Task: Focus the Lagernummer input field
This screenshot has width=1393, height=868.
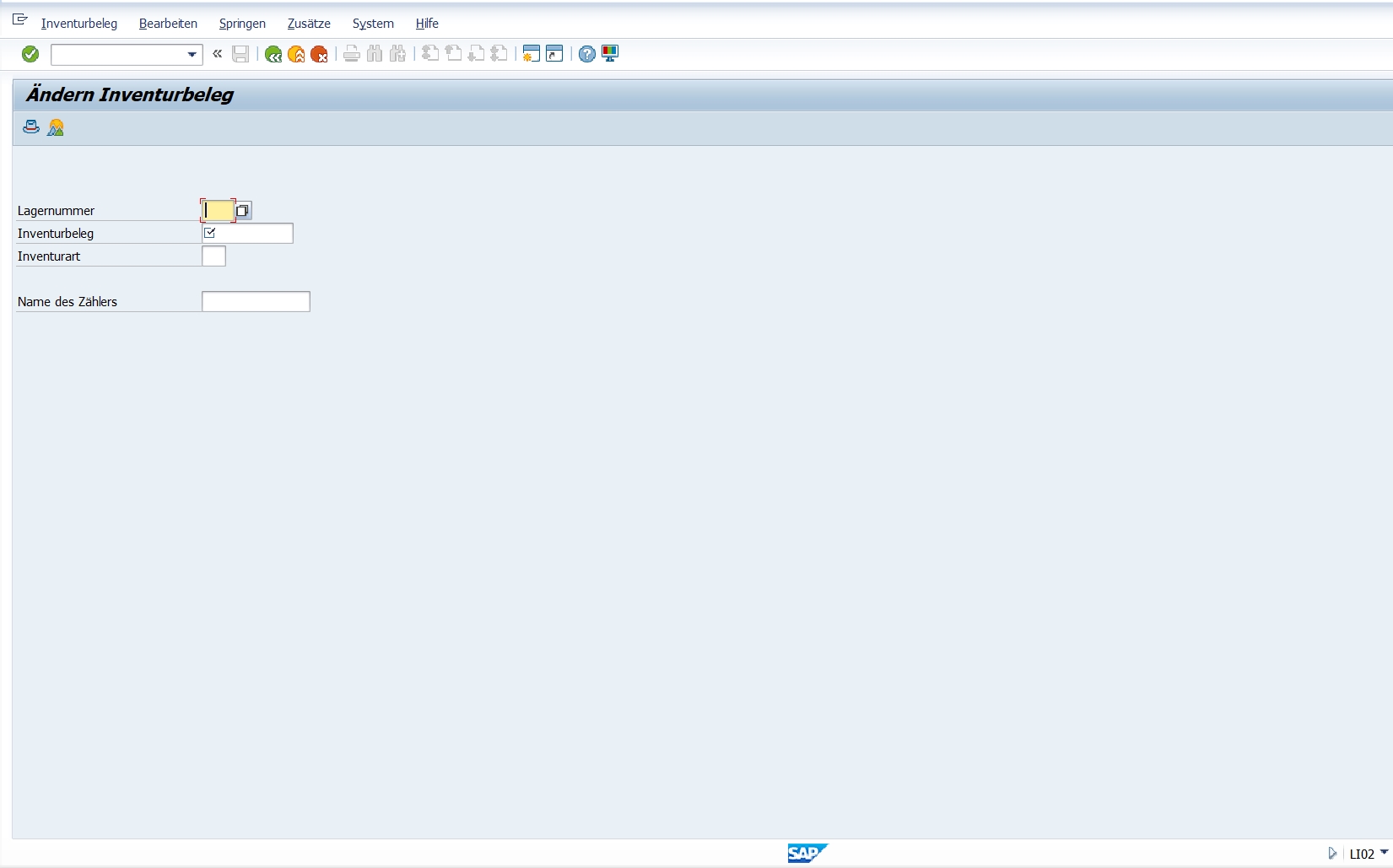Action: click(x=218, y=210)
